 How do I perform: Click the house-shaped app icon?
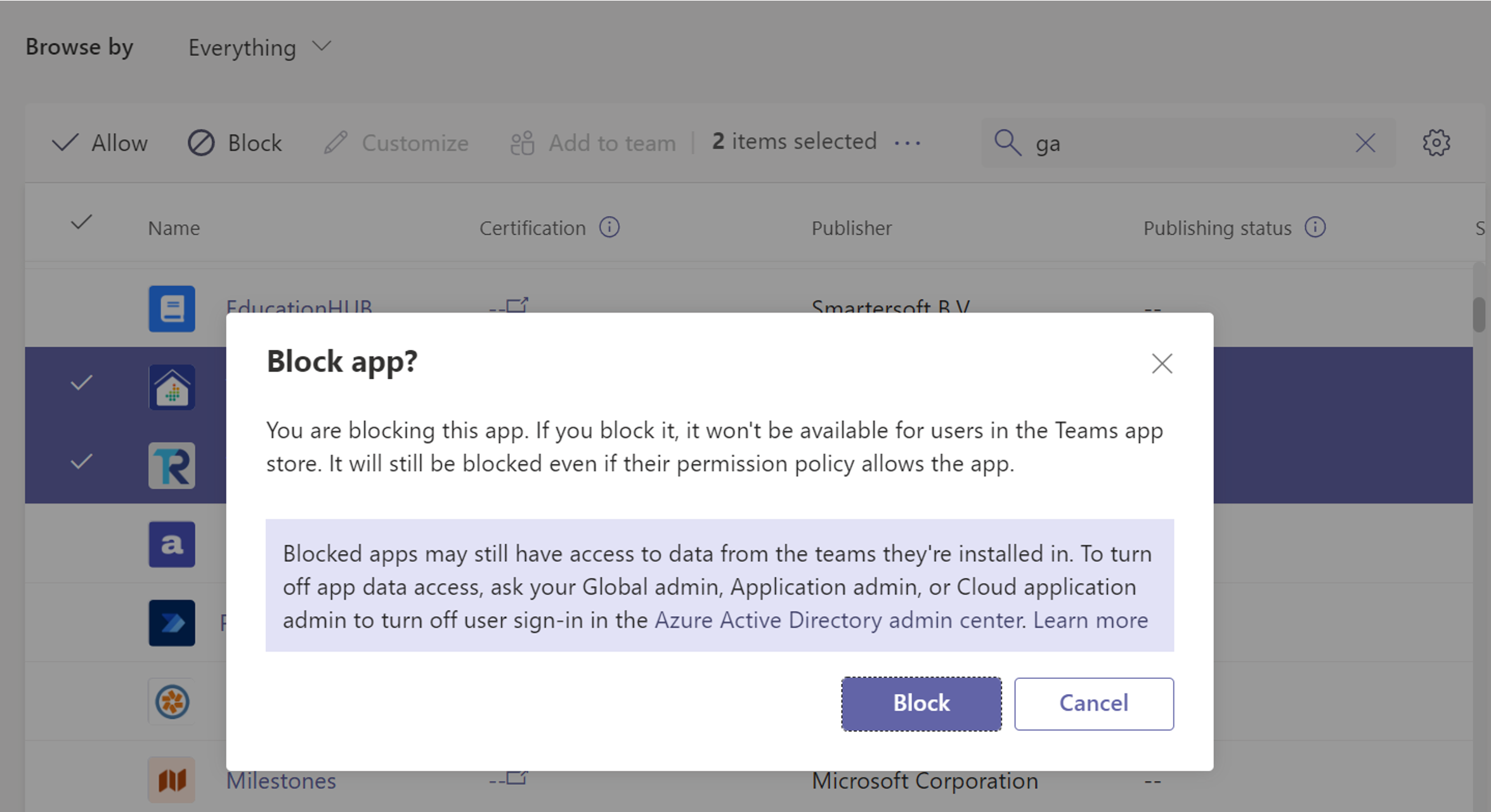point(172,387)
